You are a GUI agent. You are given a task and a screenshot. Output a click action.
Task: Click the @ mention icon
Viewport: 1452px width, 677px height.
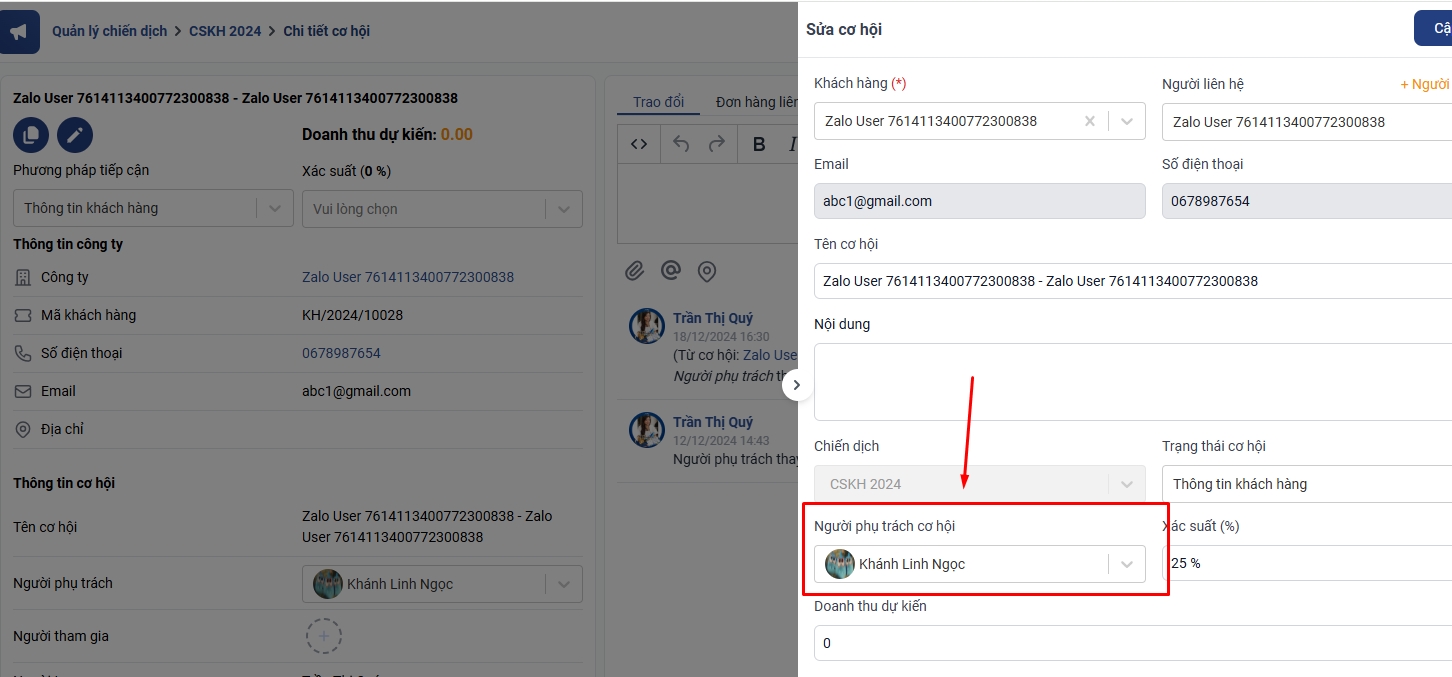671,271
